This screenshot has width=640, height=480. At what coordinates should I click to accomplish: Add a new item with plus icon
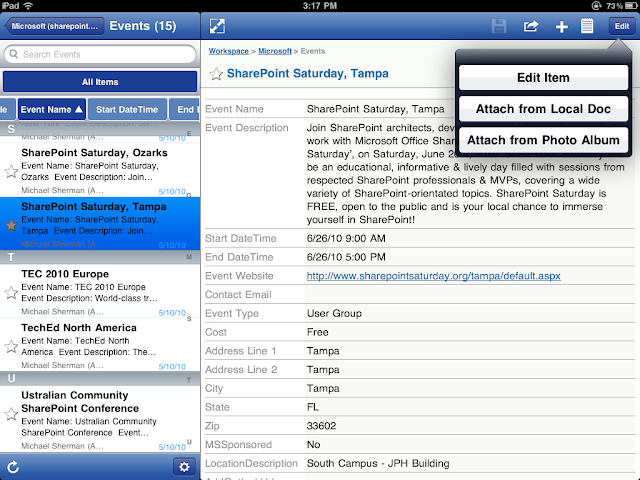(x=562, y=27)
